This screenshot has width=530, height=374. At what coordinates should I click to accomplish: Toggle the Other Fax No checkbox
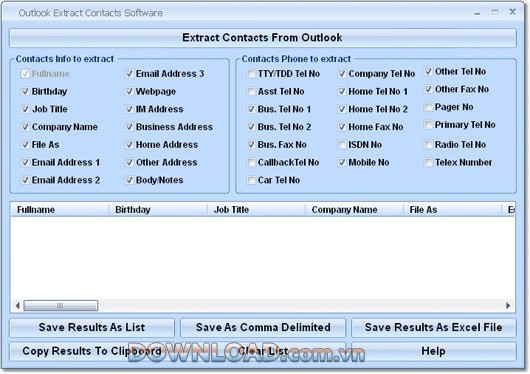[428, 89]
